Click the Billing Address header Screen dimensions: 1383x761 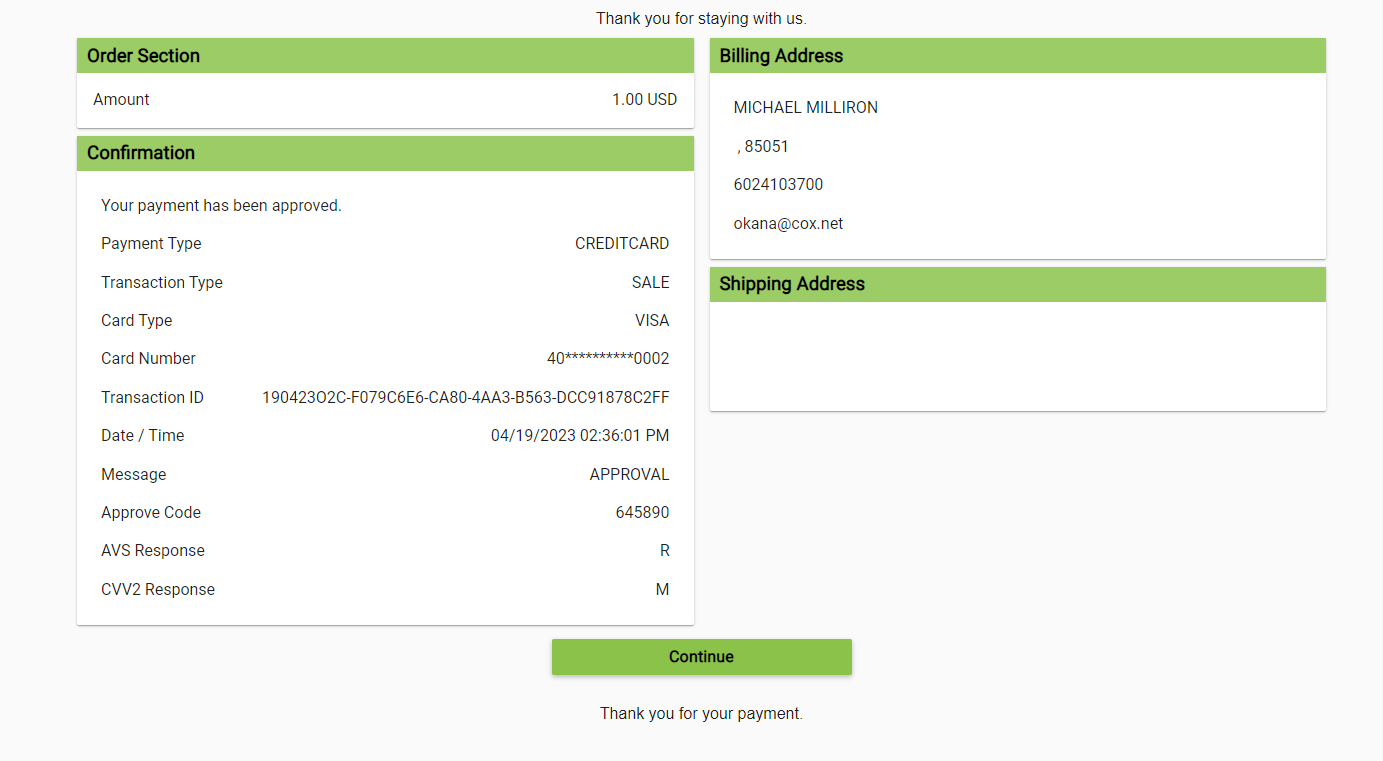tap(781, 56)
